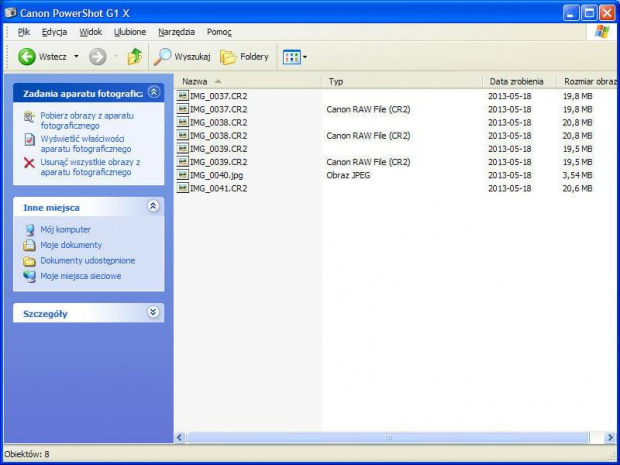Screen dimensions: 620x465
Task: Open the Narzędzia menu
Action: [176, 32]
